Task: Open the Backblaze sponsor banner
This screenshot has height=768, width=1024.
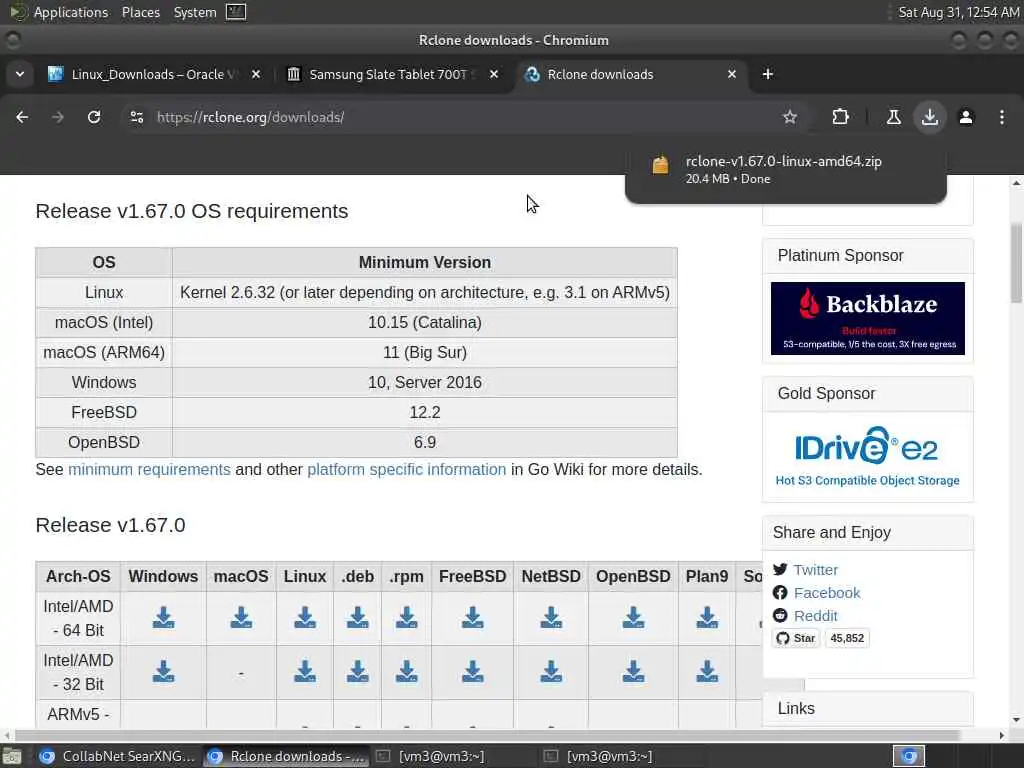Action: click(x=867, y=319)
